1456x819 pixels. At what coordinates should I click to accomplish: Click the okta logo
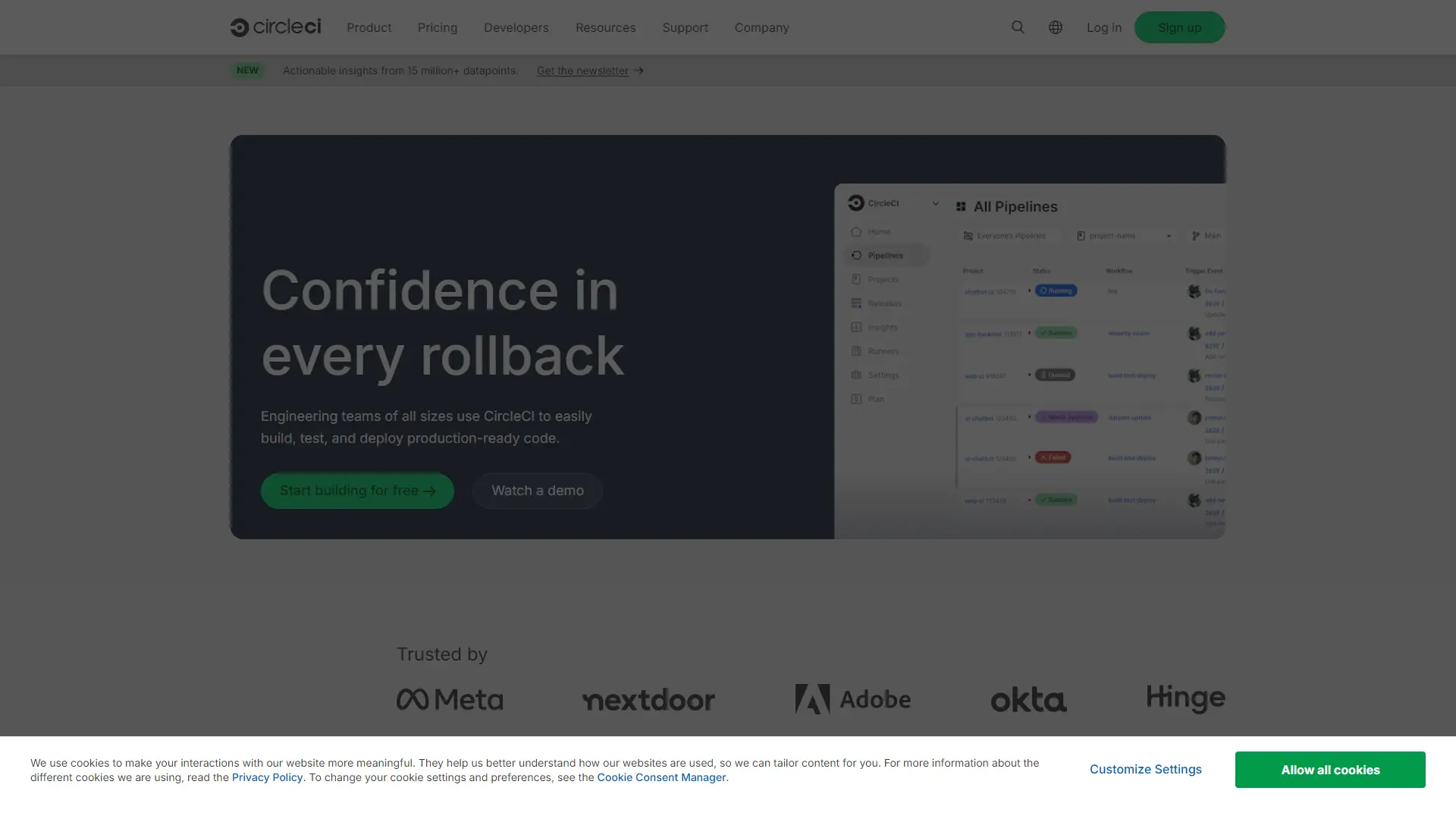[1028, 699]
